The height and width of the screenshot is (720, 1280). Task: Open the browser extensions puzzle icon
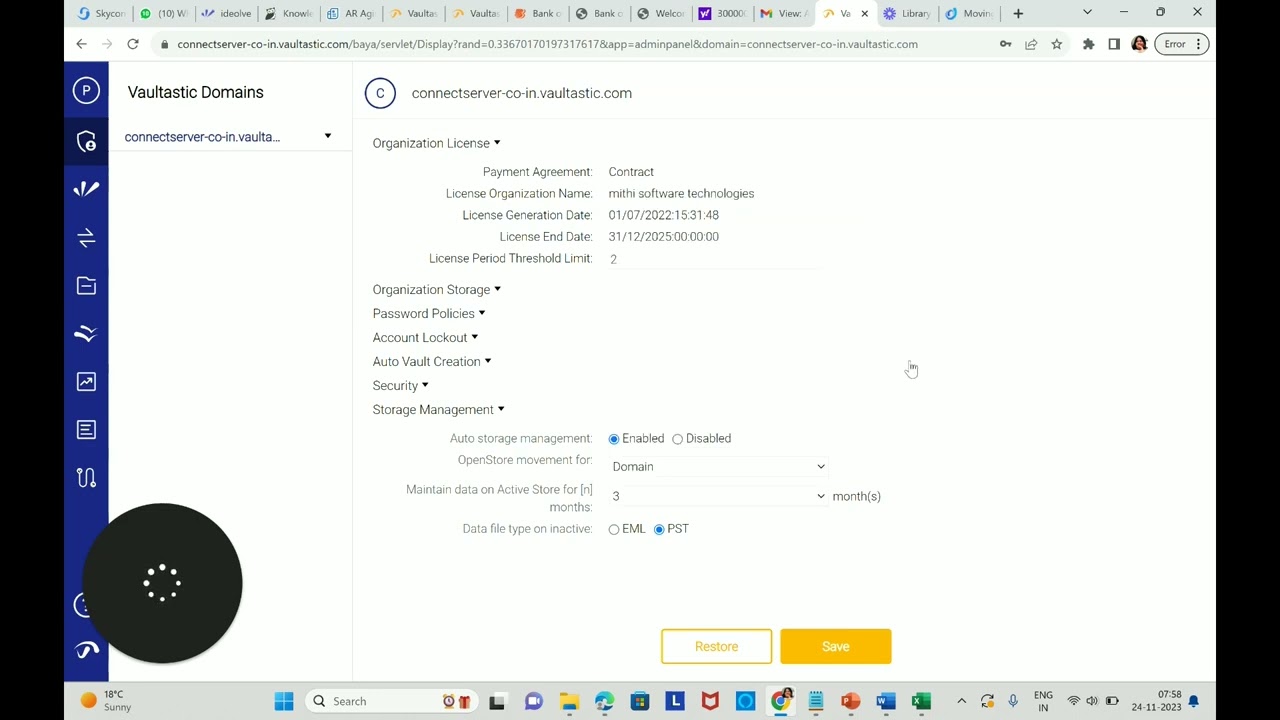[x=1088, y=44]
